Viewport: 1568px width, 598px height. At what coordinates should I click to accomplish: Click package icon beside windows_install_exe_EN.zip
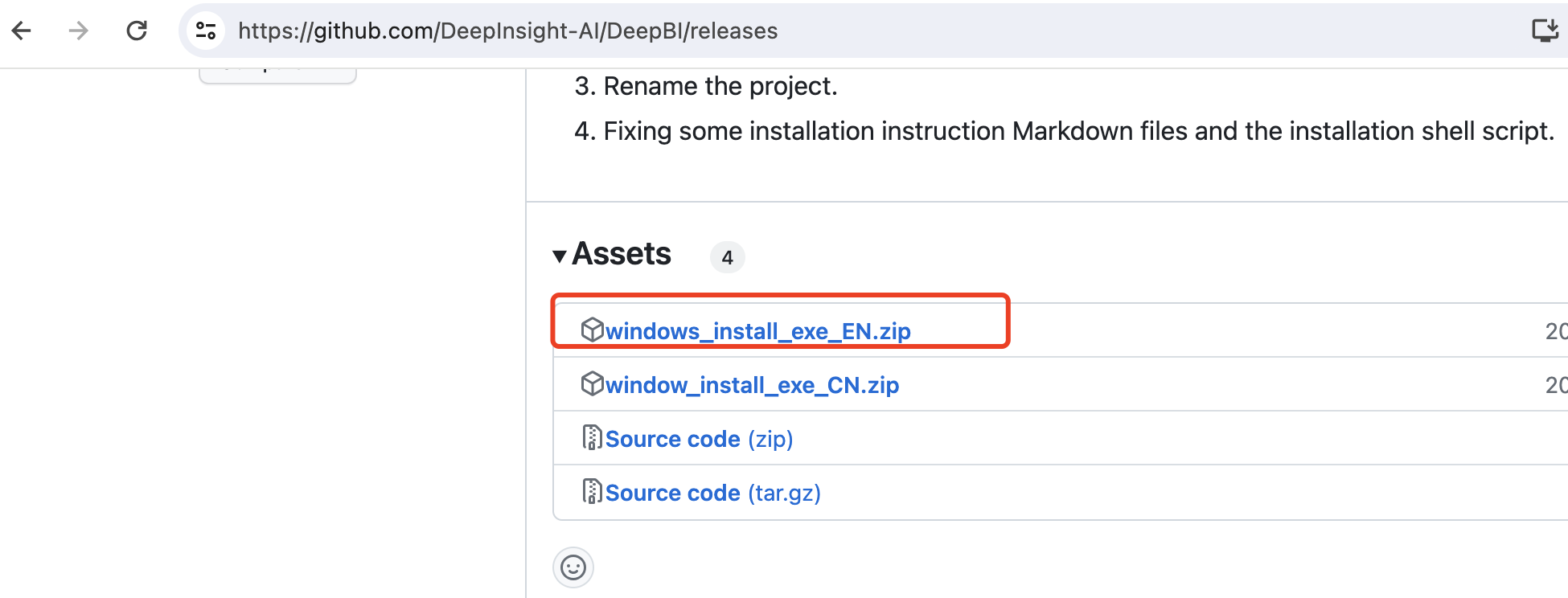click(592, 330)
